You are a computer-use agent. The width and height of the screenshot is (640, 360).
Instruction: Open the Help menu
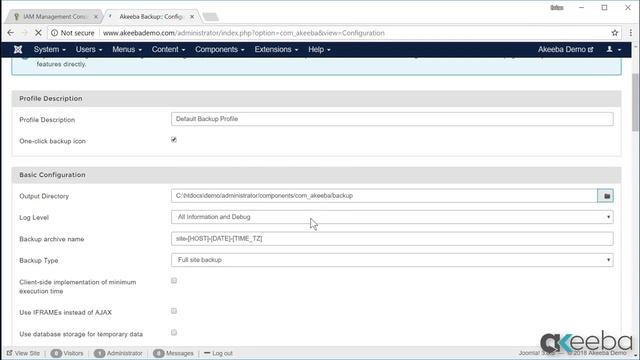click(319, 49)
